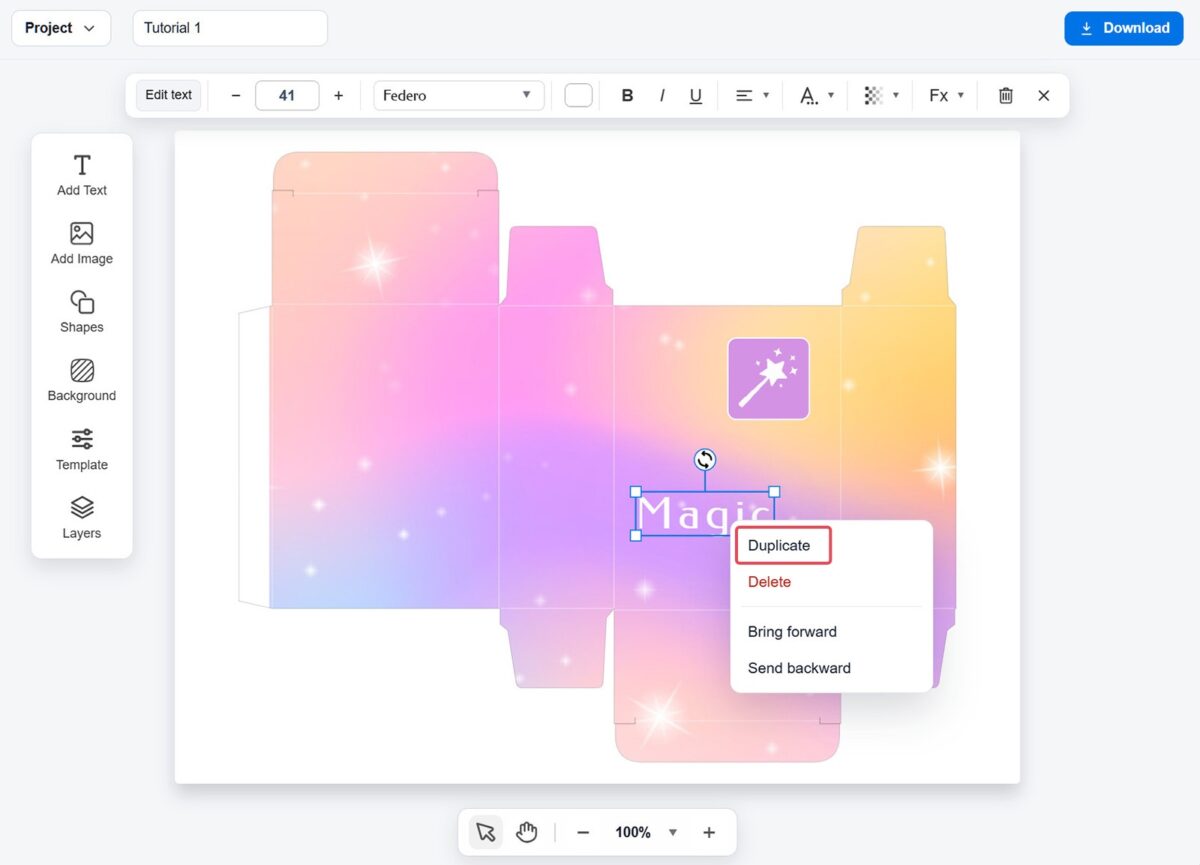Click the trash icon in the toolbar
Viewport: 1200px width, 865px height.
[1006, 96]
